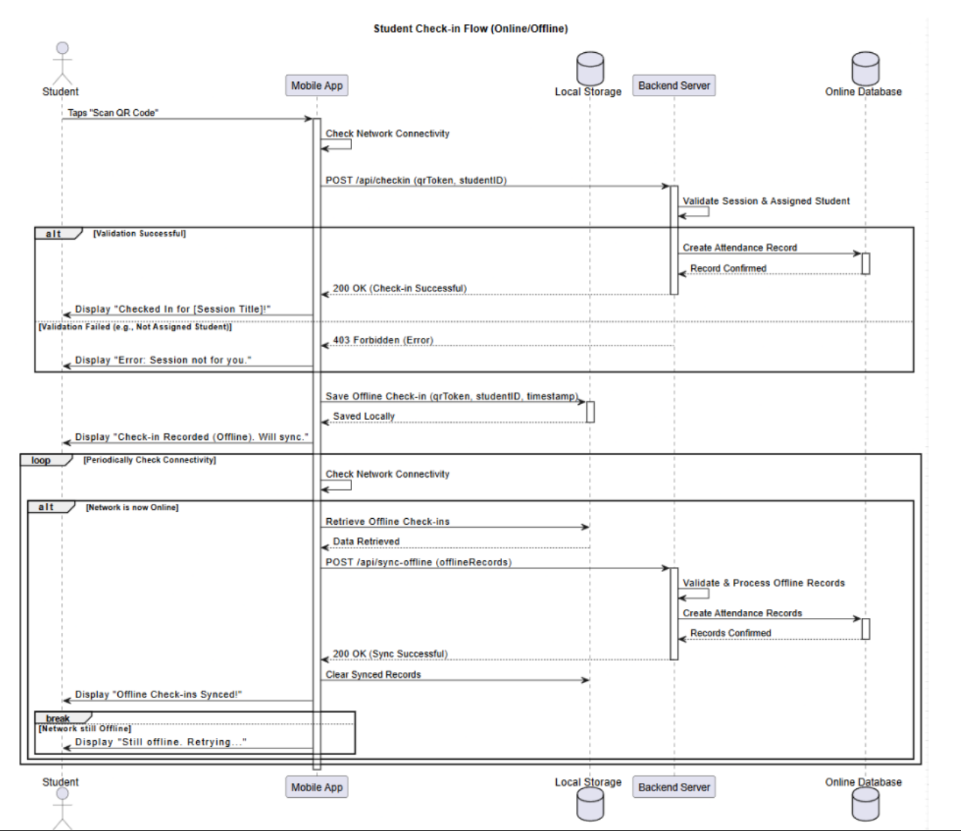Click the top Online Database cylinder icon
This screenshot has width=961, height=831.
[x=865, y=68]
